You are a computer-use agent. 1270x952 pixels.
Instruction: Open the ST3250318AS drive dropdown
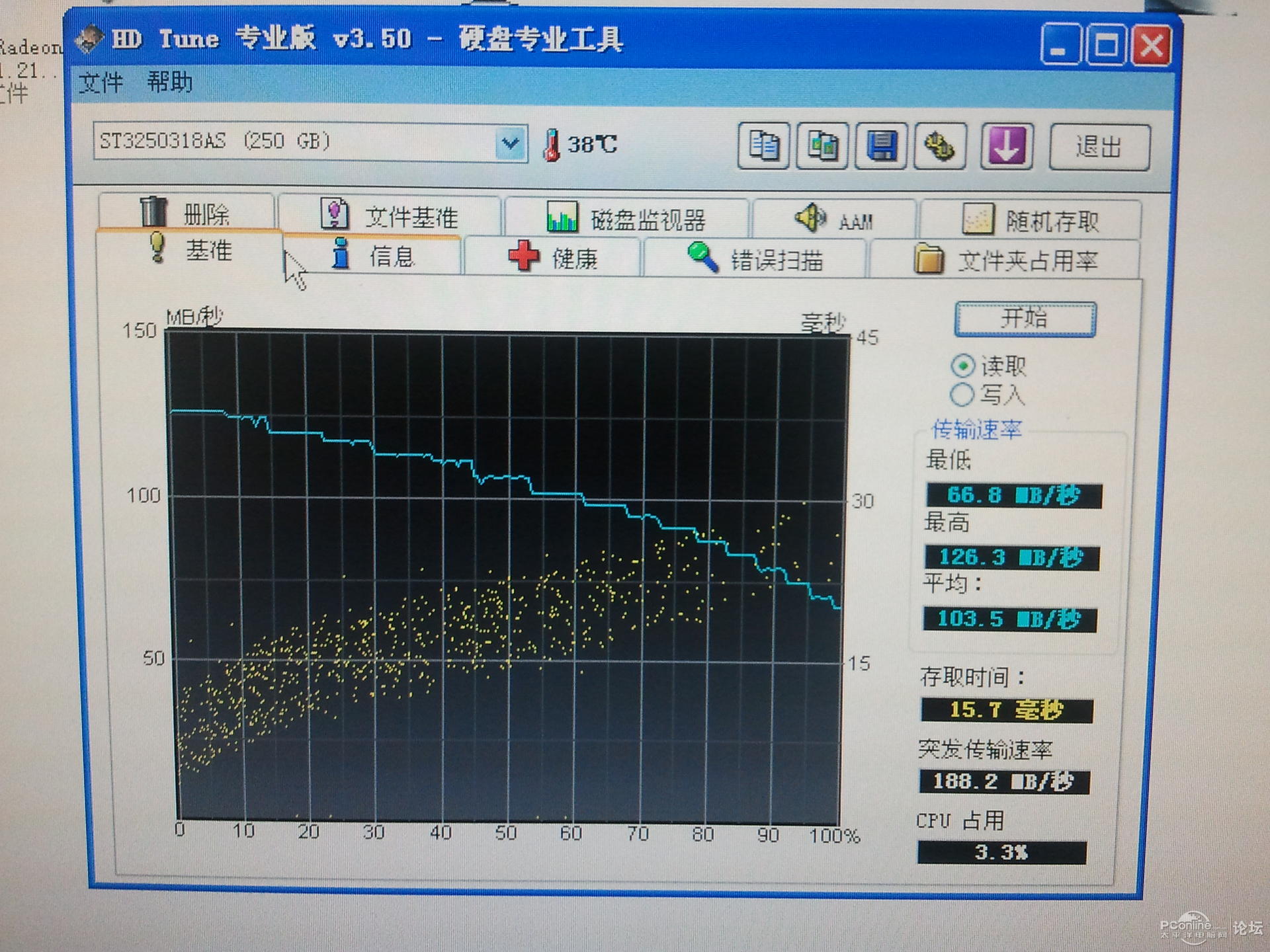point(510,143)
